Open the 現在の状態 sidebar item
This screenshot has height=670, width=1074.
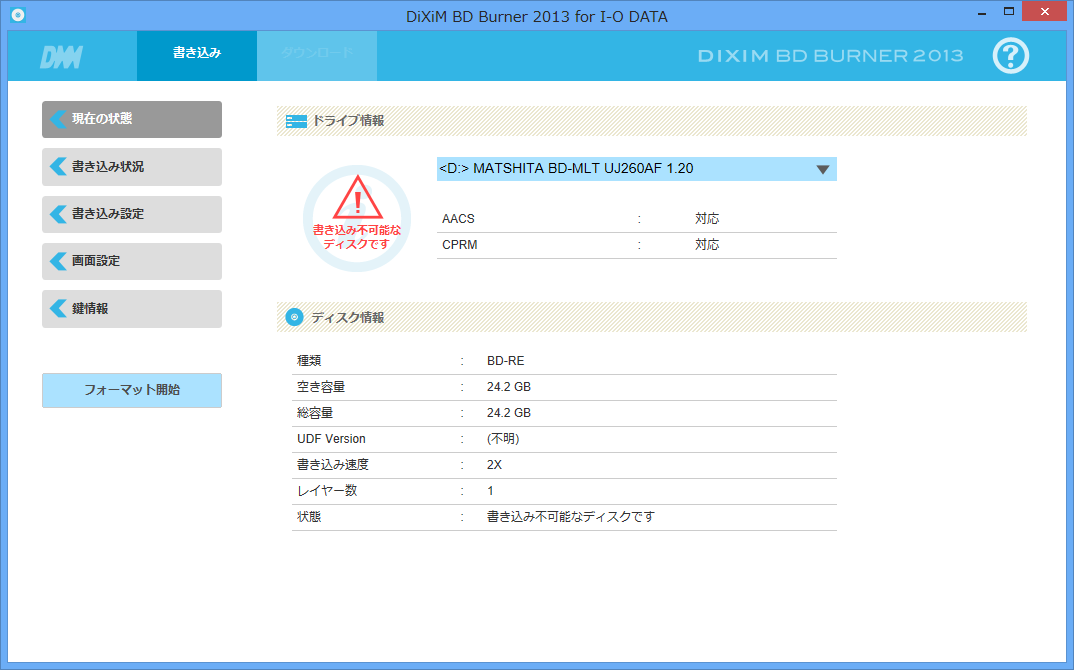tap(132, 119)
